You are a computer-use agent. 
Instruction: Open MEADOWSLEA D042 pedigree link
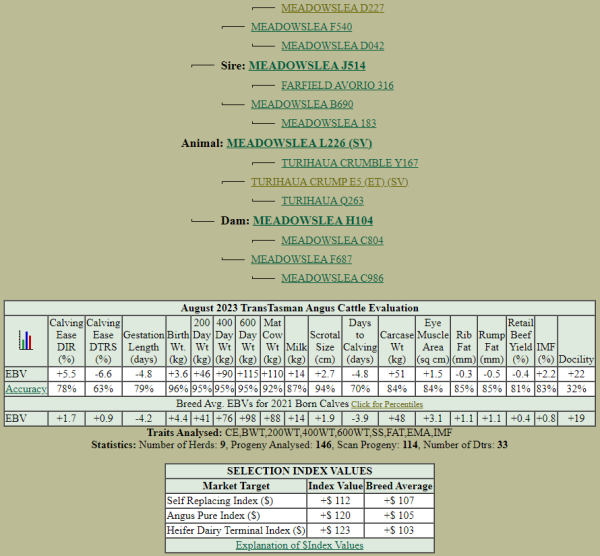333,46
